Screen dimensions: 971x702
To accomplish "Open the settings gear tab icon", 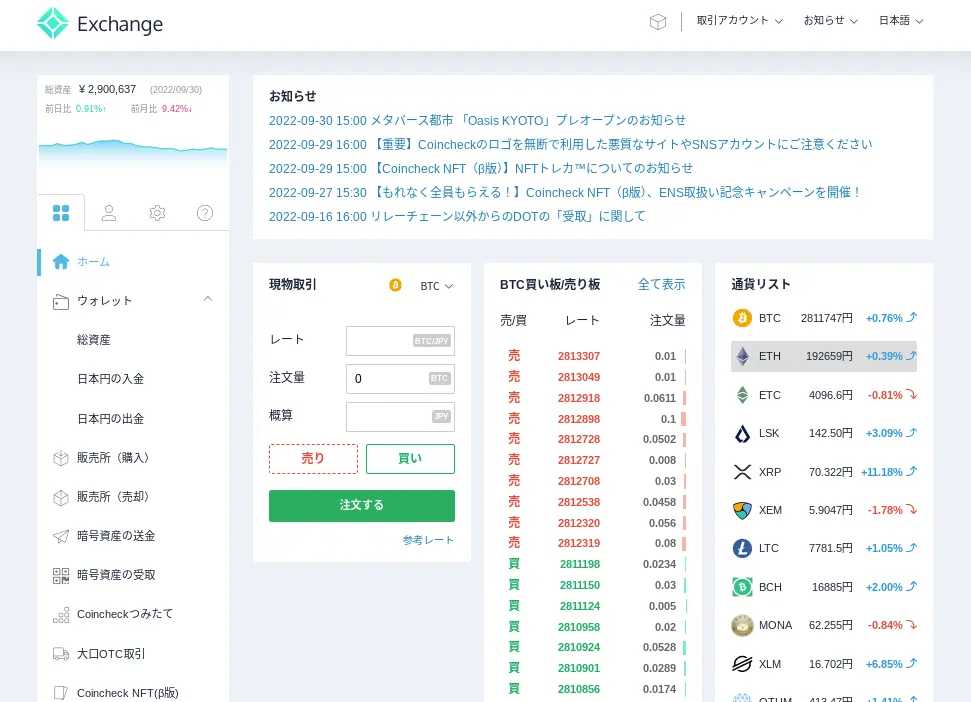I will pyautogui.click(x=157, y=213).
